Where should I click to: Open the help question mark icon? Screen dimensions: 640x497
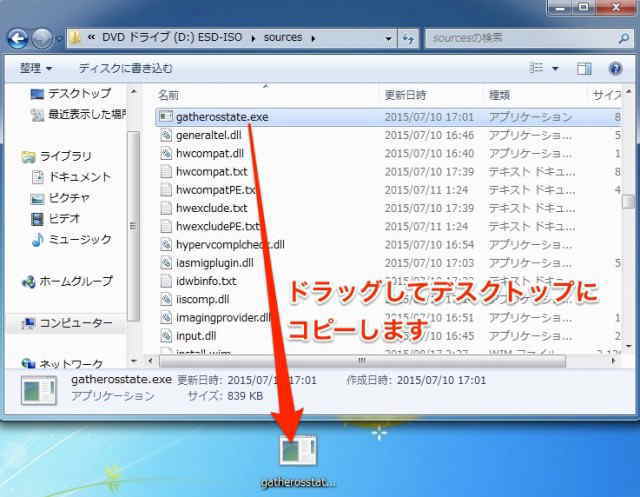pos(615,69)
